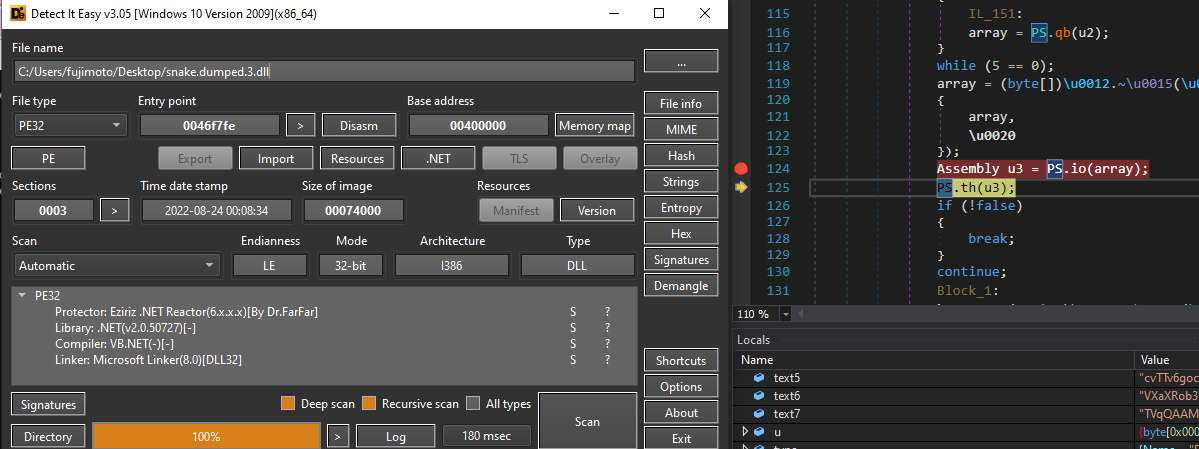
Task: Click the 'S' marker on the Protector row
Action: (573, 312)
